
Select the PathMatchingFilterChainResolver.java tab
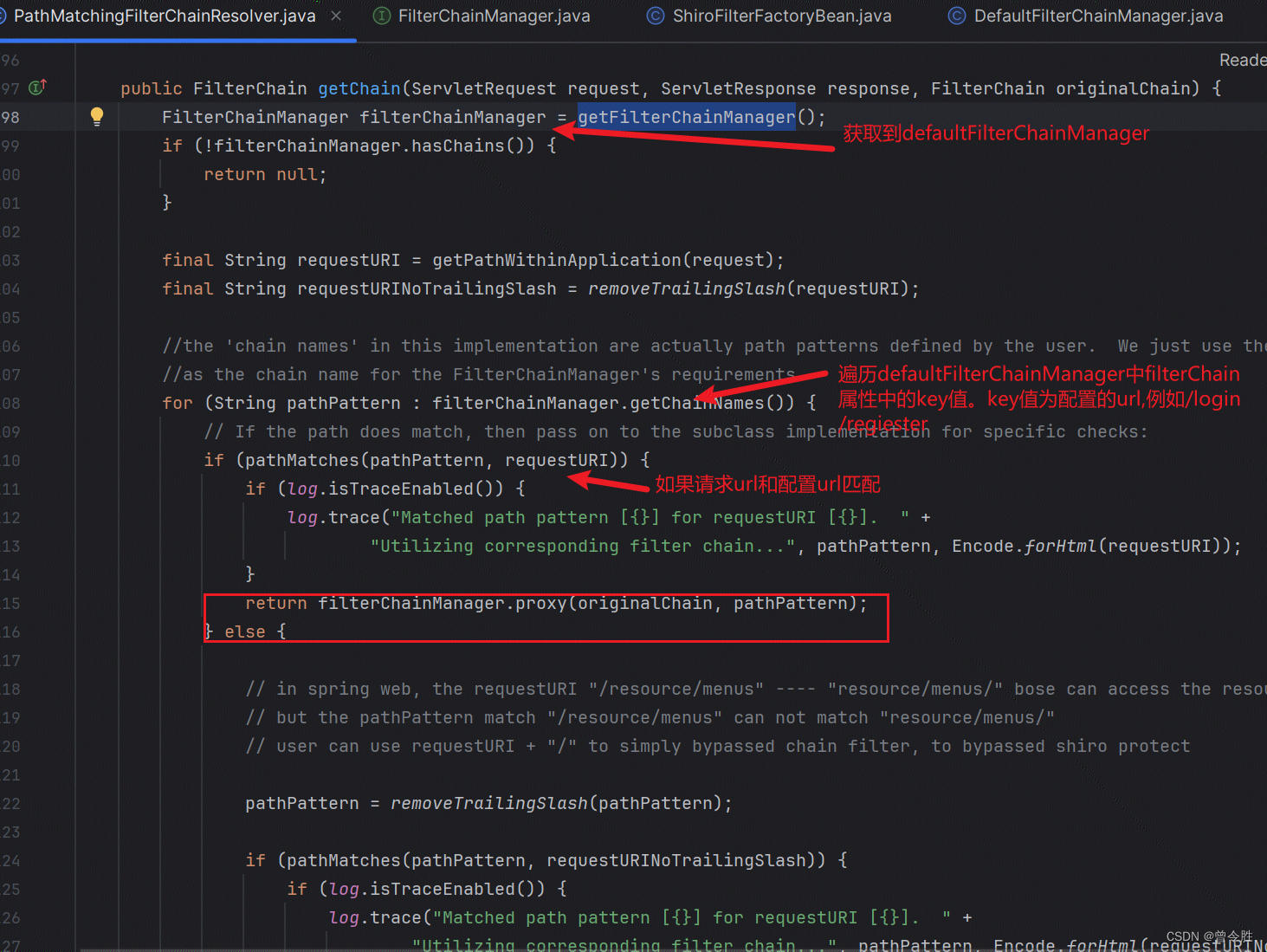(x=165, y=16)
